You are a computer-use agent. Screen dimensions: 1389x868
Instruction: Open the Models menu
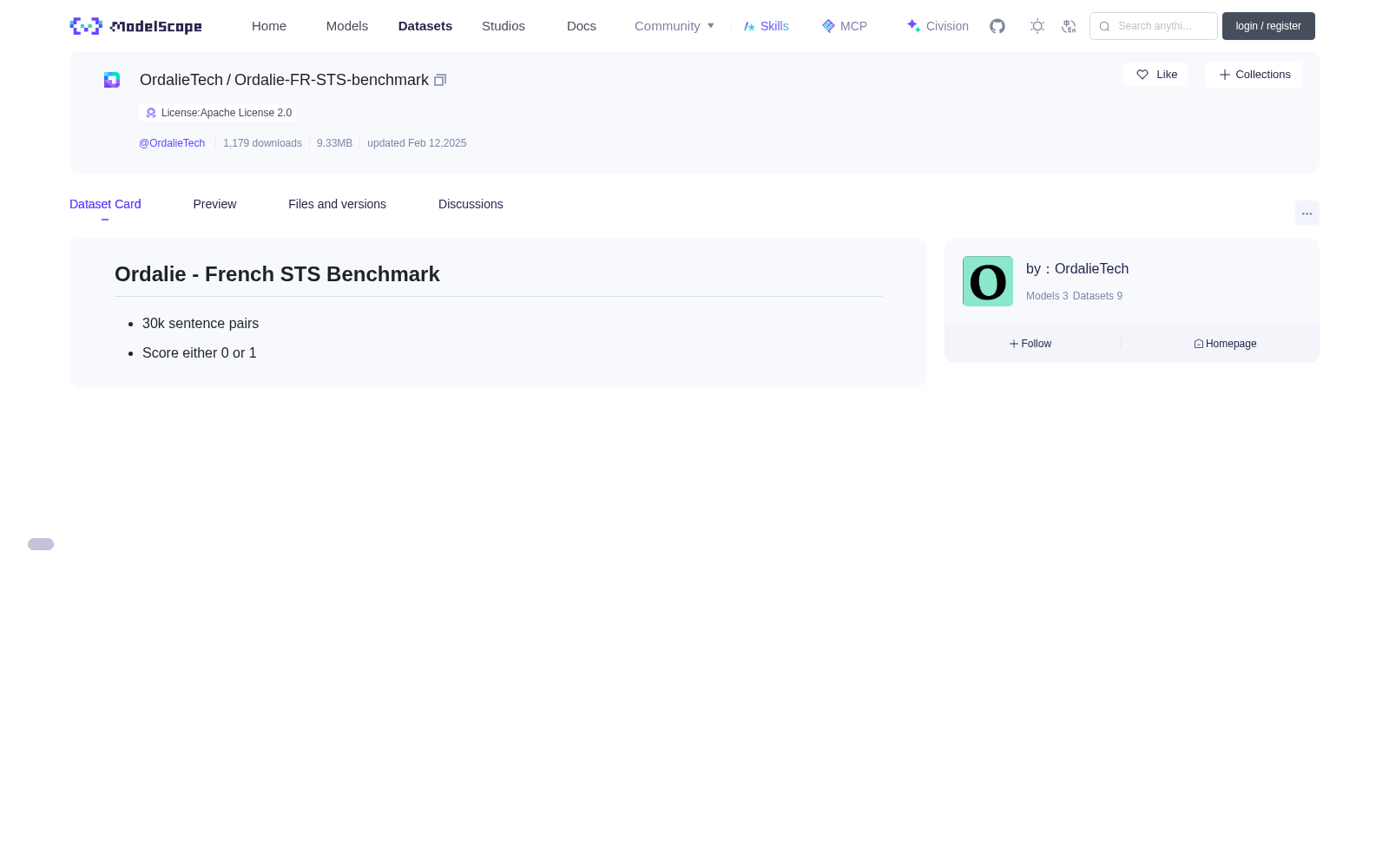[x=347, y=26]
